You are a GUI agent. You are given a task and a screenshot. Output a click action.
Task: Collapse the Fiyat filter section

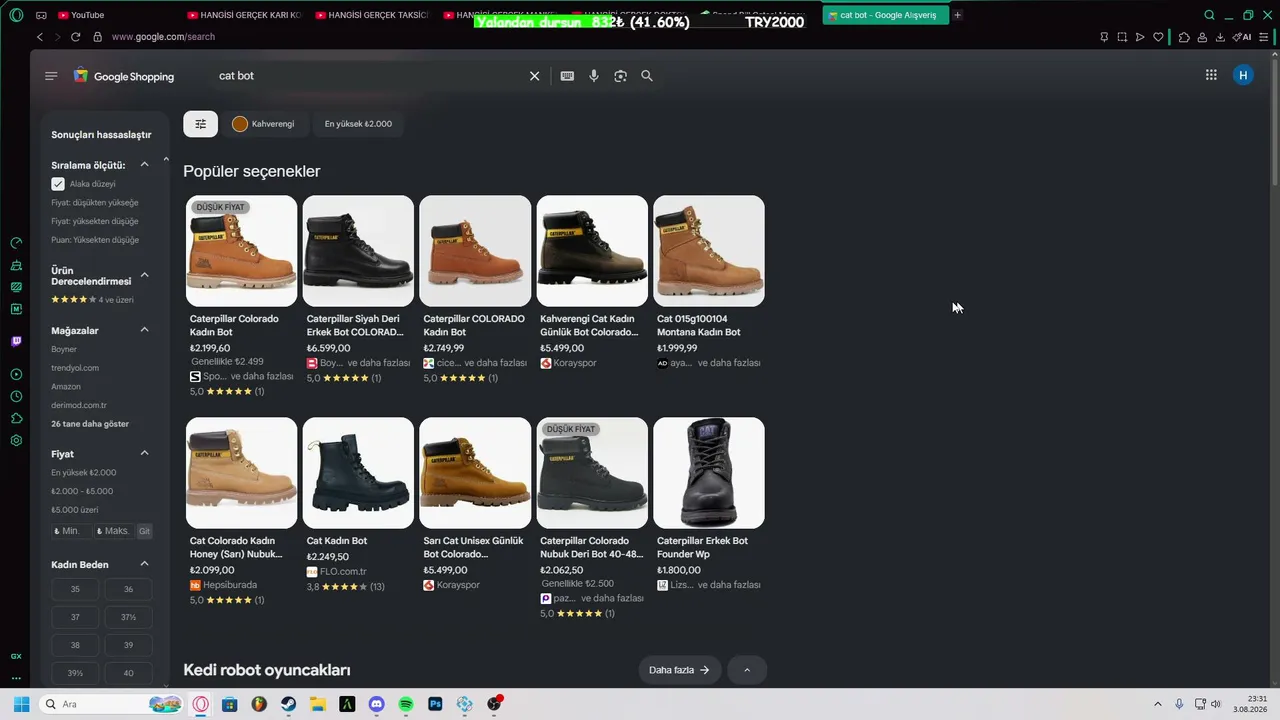pos(144,454)
